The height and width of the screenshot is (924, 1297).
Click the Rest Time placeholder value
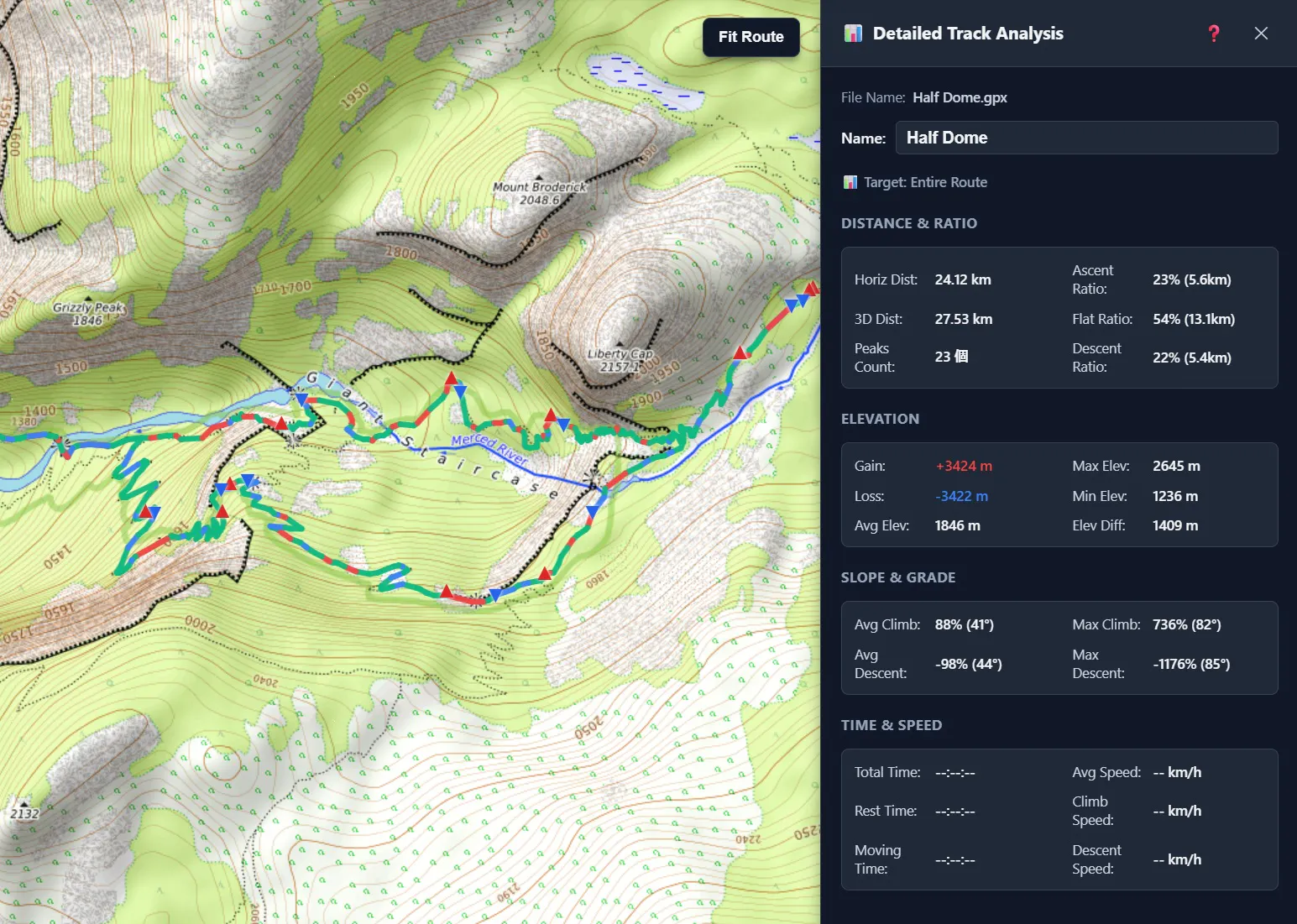tap(955, 811)
